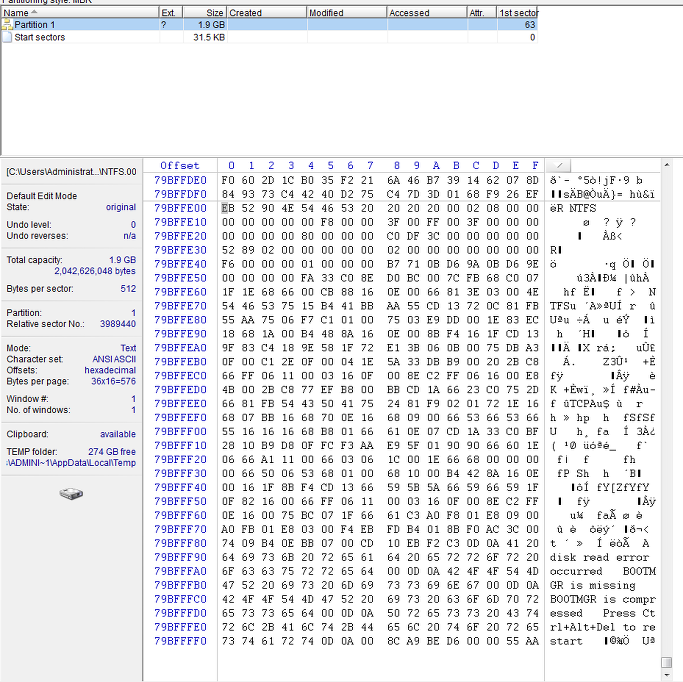683x682 pixels.
Task: Click the TEMP folder 274 GB free value
Action: [112, 452]
